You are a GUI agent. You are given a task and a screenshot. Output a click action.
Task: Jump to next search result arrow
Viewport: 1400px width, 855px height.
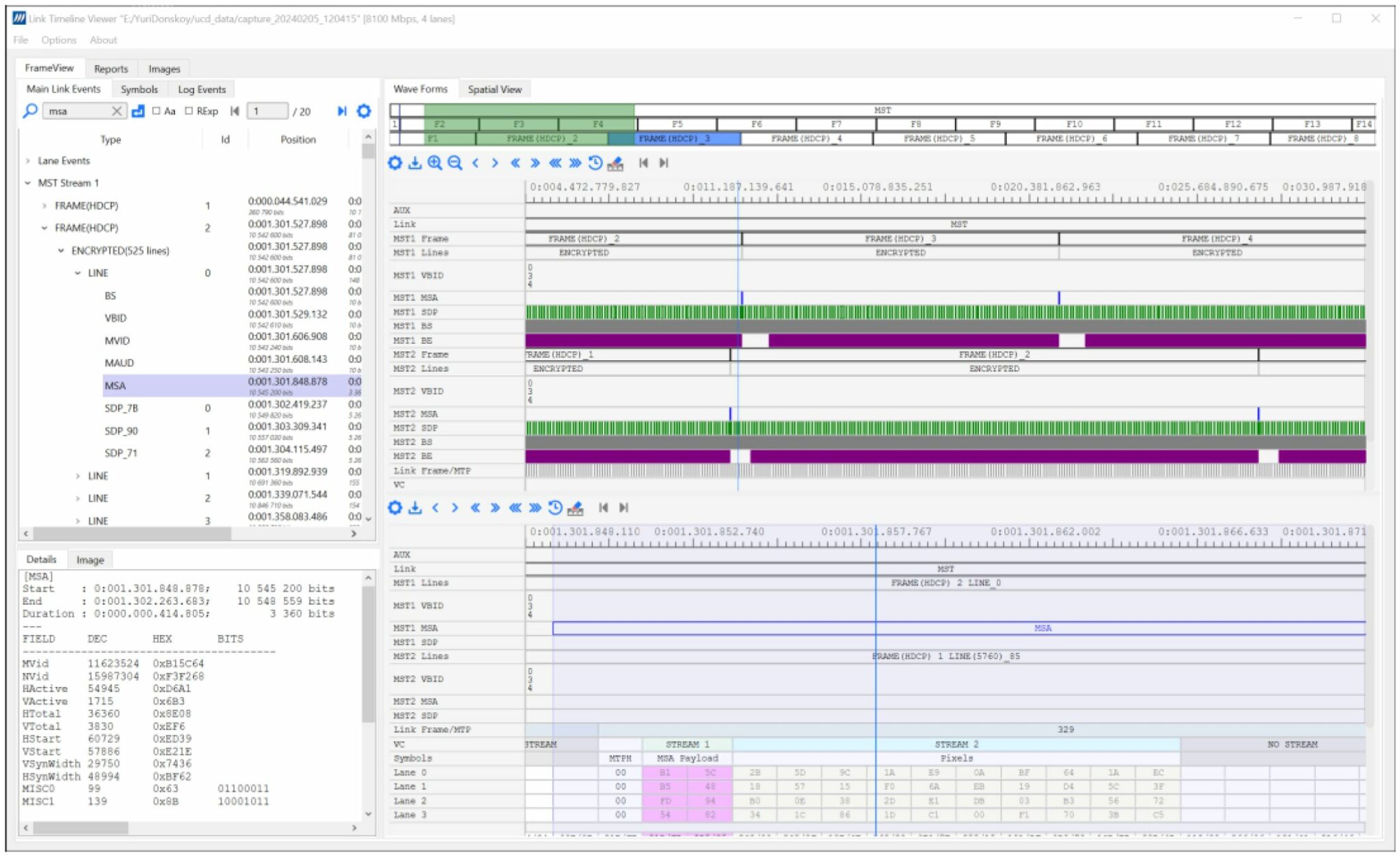point(342,111)
